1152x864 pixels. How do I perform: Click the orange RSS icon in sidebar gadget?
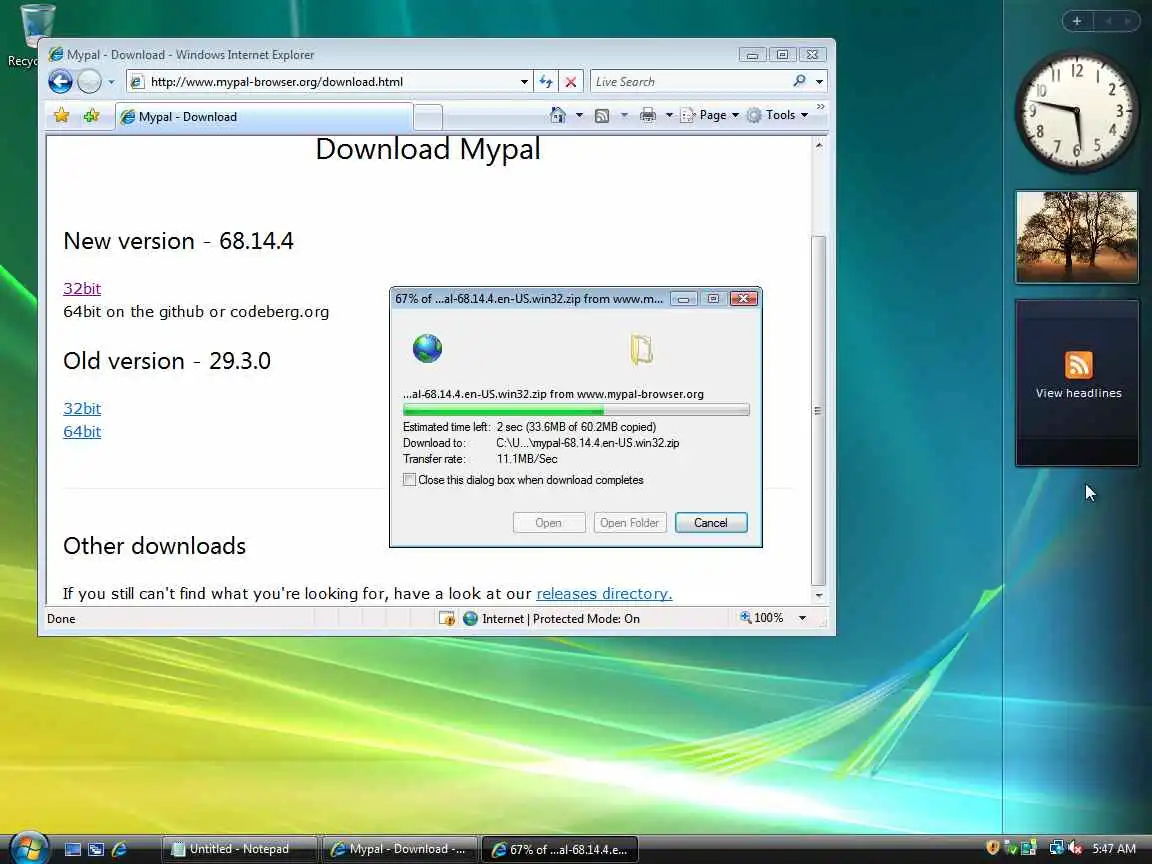pos(1078,365)
